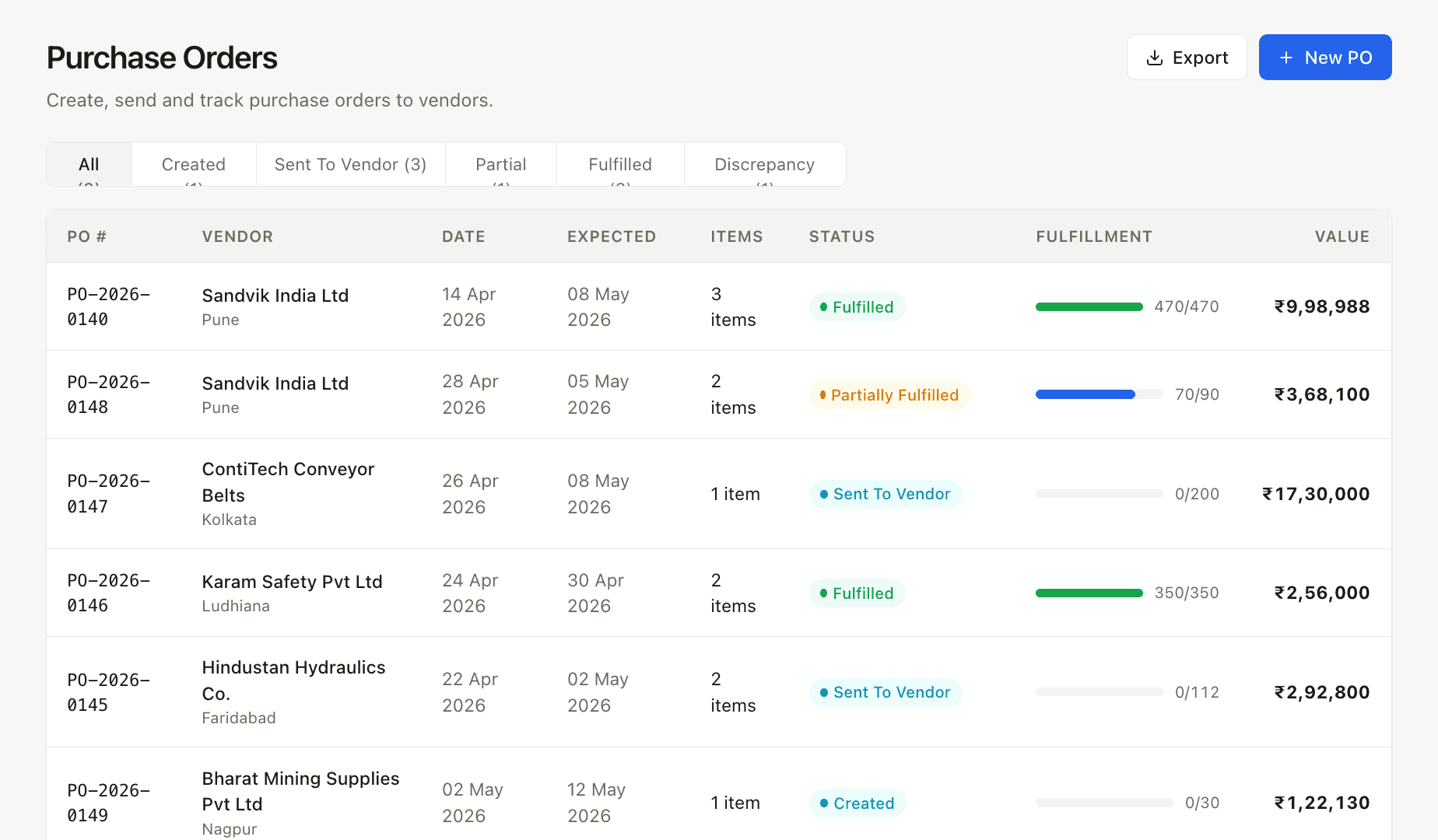This screenshot has width=1438, height=840.
Task: Click the VALUE column header
Action: coord(1342,236)
